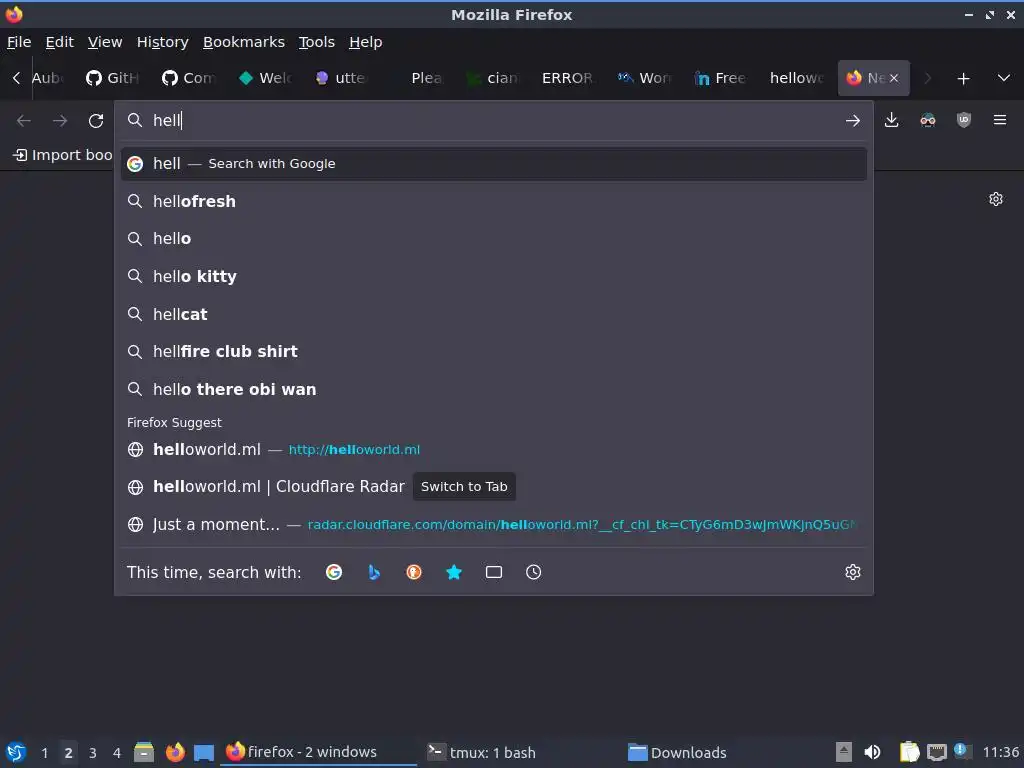This screenshot has height=768, width=1024.
Task: Switch to workspace 4 in the taskbar
Action: [x=117, y=753]
